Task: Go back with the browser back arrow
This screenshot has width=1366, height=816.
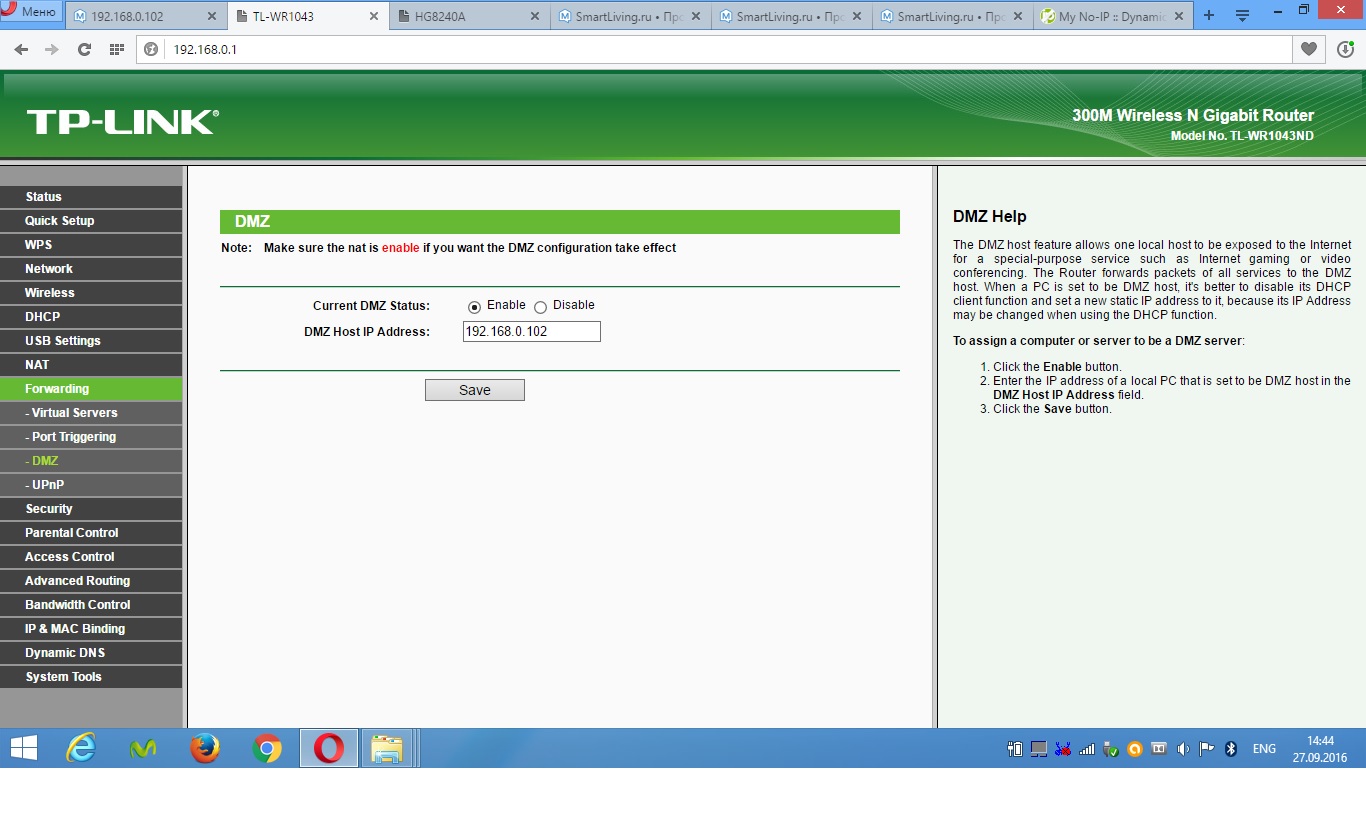Action: (x=21, y=49)
